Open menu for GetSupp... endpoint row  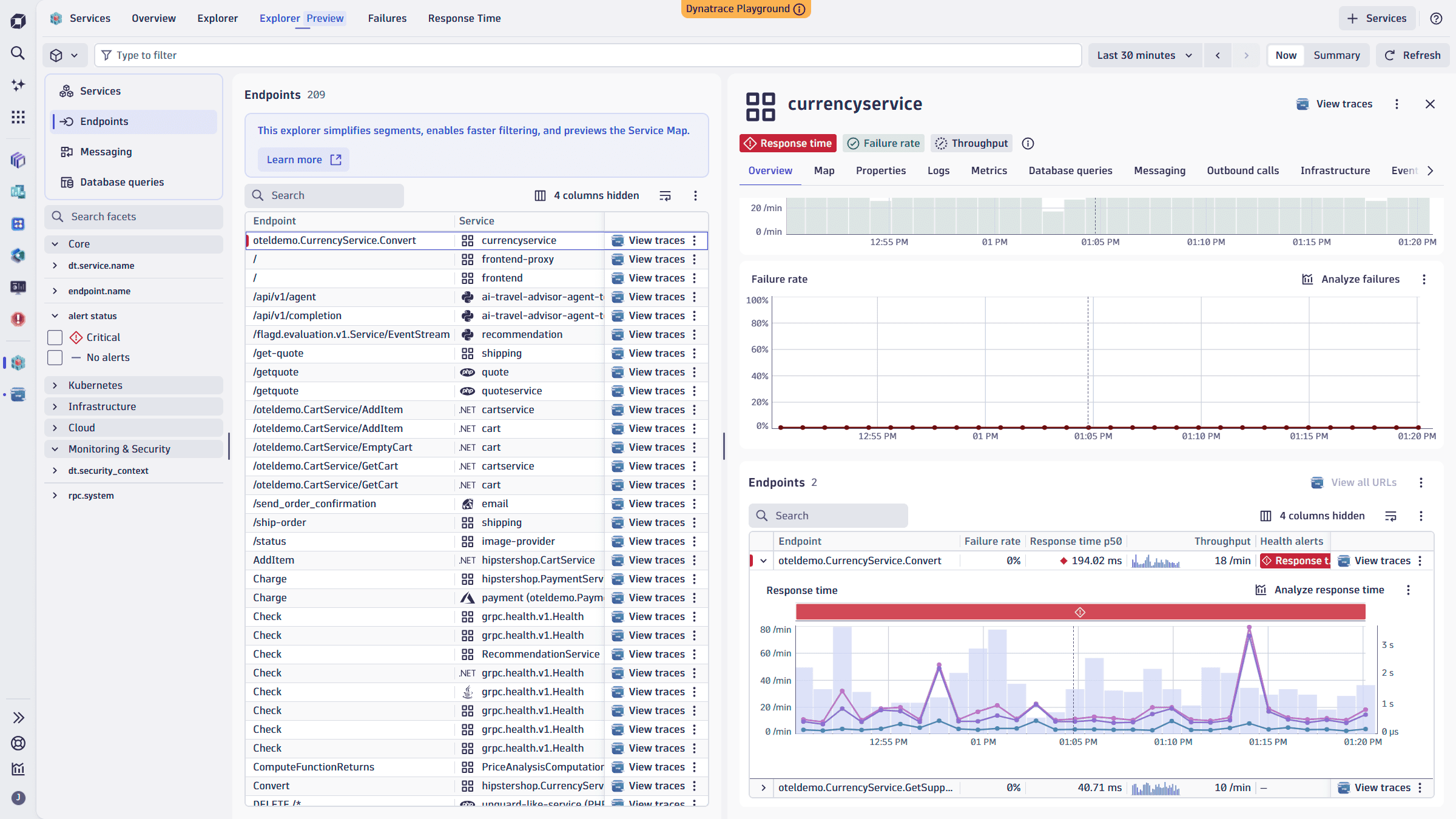tap(1420, 787)
